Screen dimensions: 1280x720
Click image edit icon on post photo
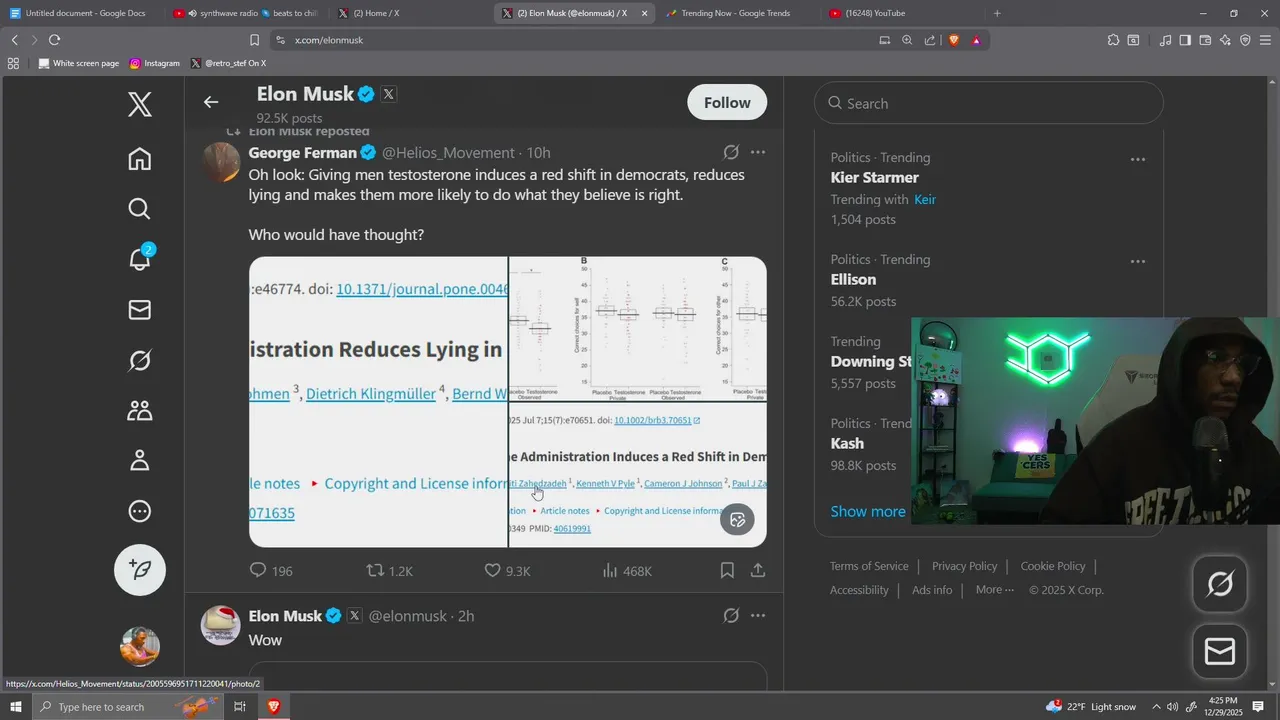click(738, 519)
